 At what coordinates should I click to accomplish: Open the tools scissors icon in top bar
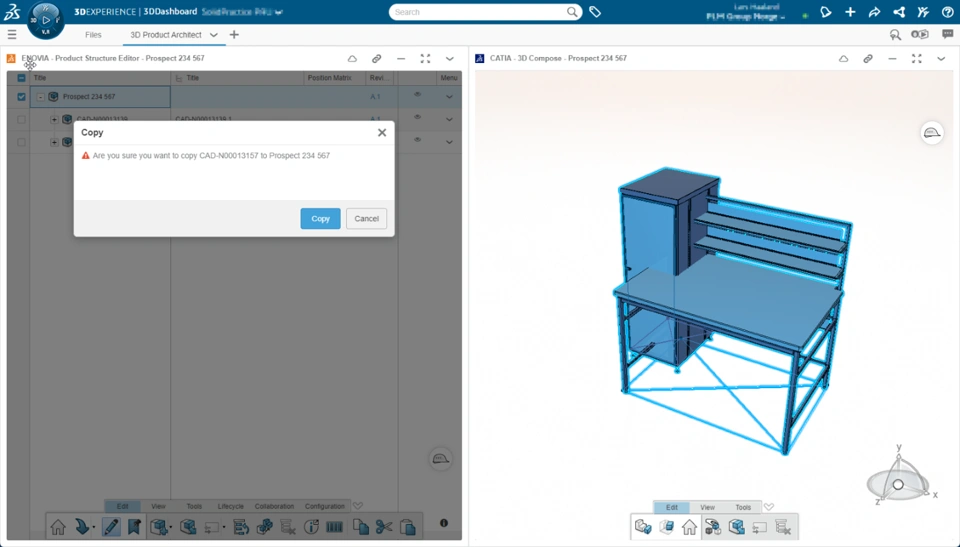(923, 12)
